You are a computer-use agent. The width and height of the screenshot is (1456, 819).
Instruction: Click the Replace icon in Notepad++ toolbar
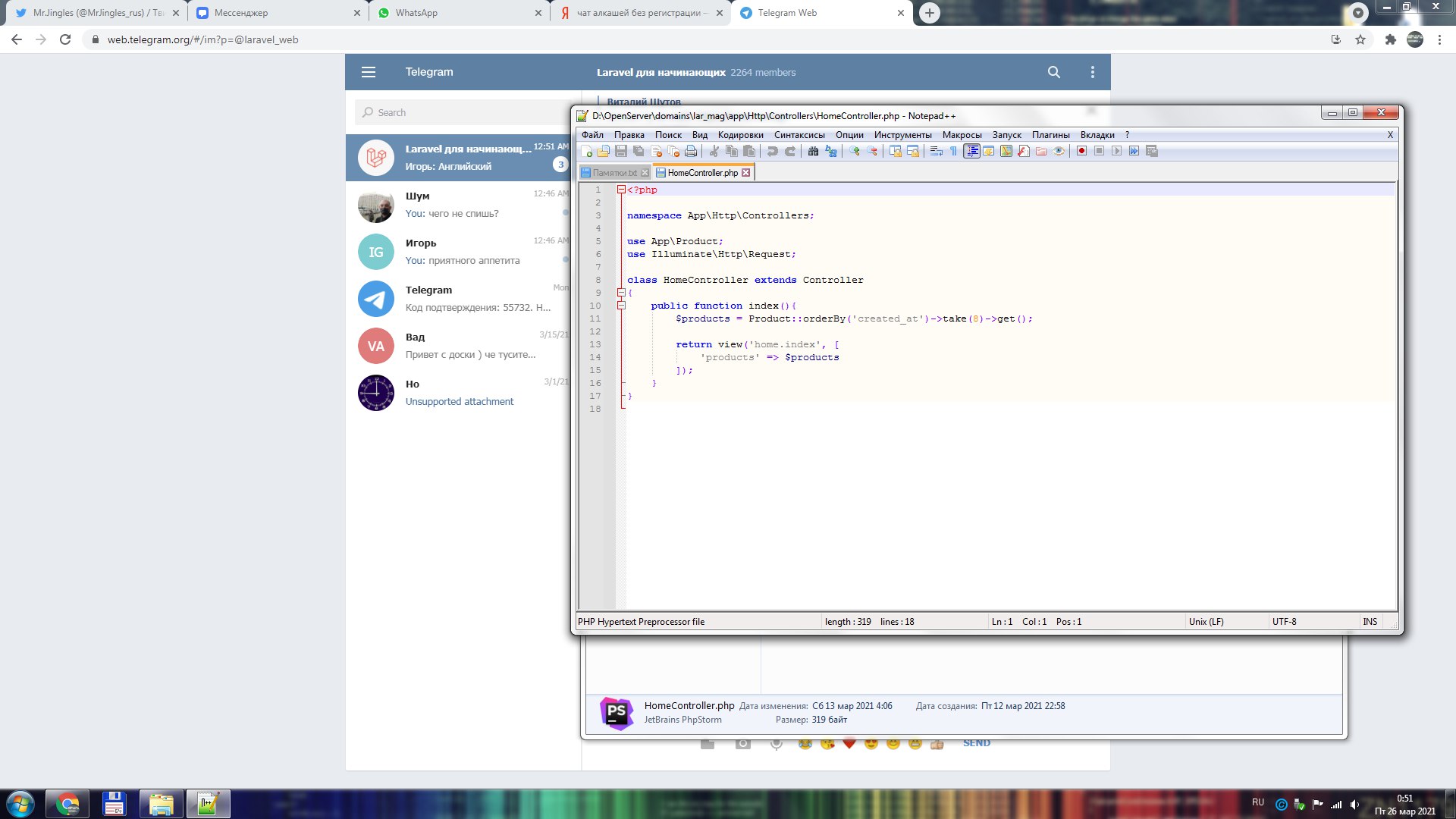coord(830,151)
